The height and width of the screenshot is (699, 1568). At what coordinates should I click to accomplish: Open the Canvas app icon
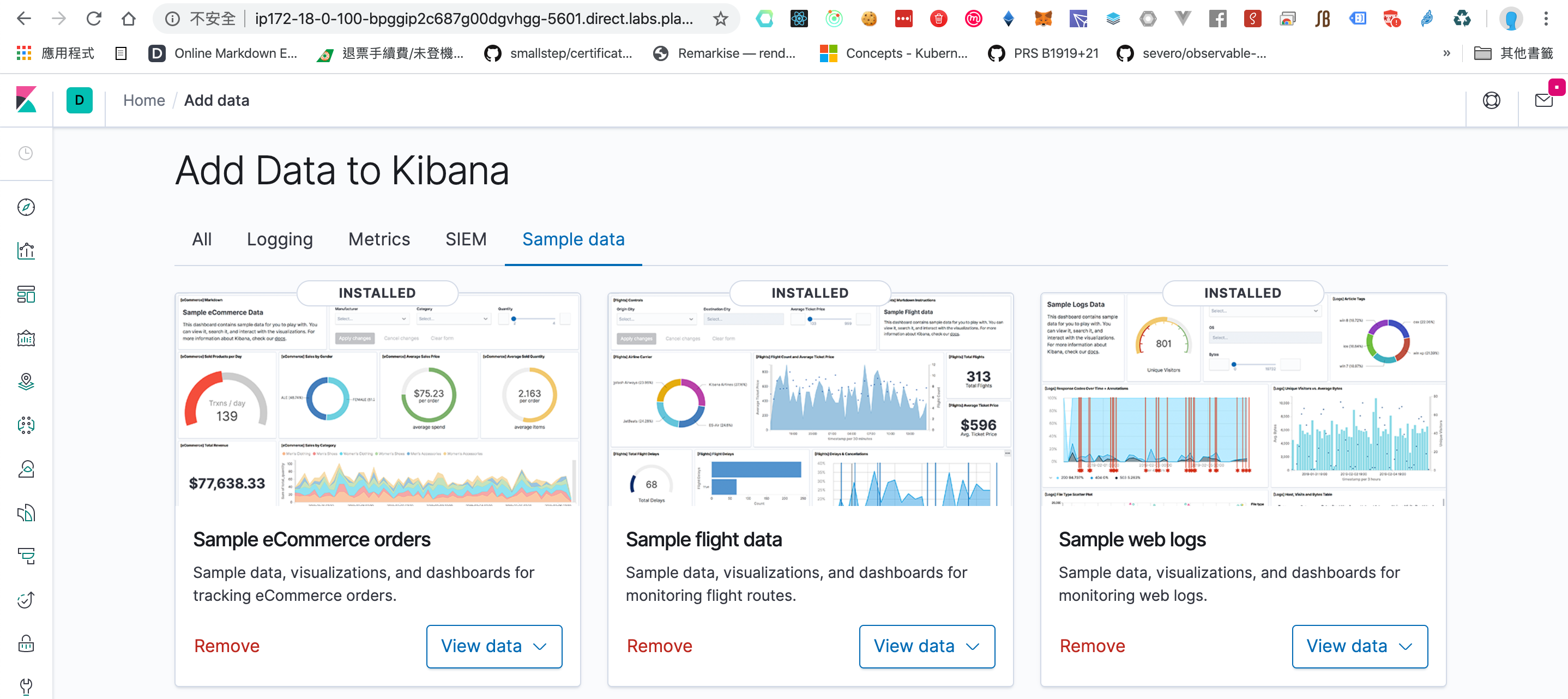pos(26,339)
